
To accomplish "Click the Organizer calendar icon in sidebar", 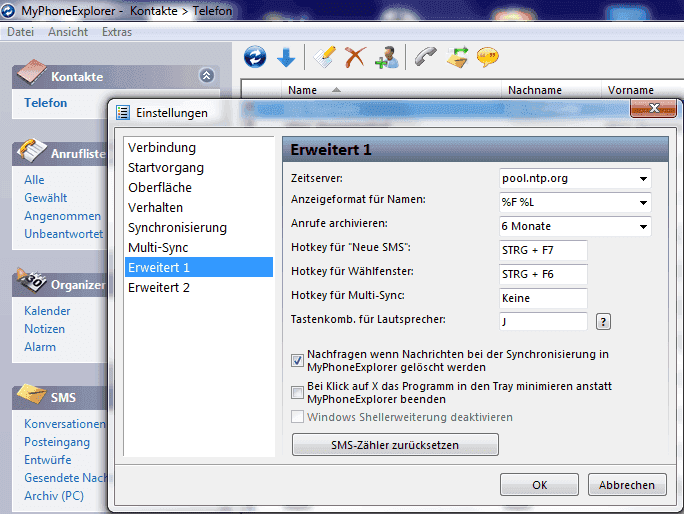I will coord(31,280).
